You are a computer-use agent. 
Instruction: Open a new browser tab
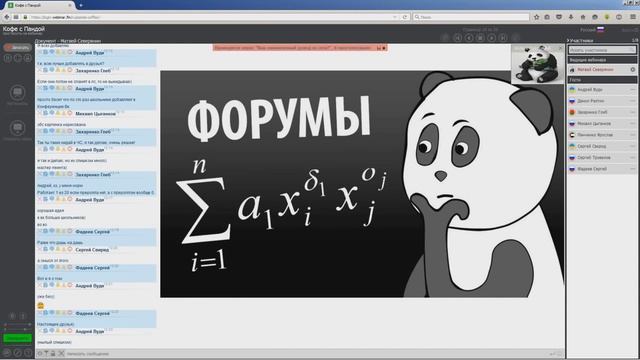pyautogui.click(x=81, y=5)
